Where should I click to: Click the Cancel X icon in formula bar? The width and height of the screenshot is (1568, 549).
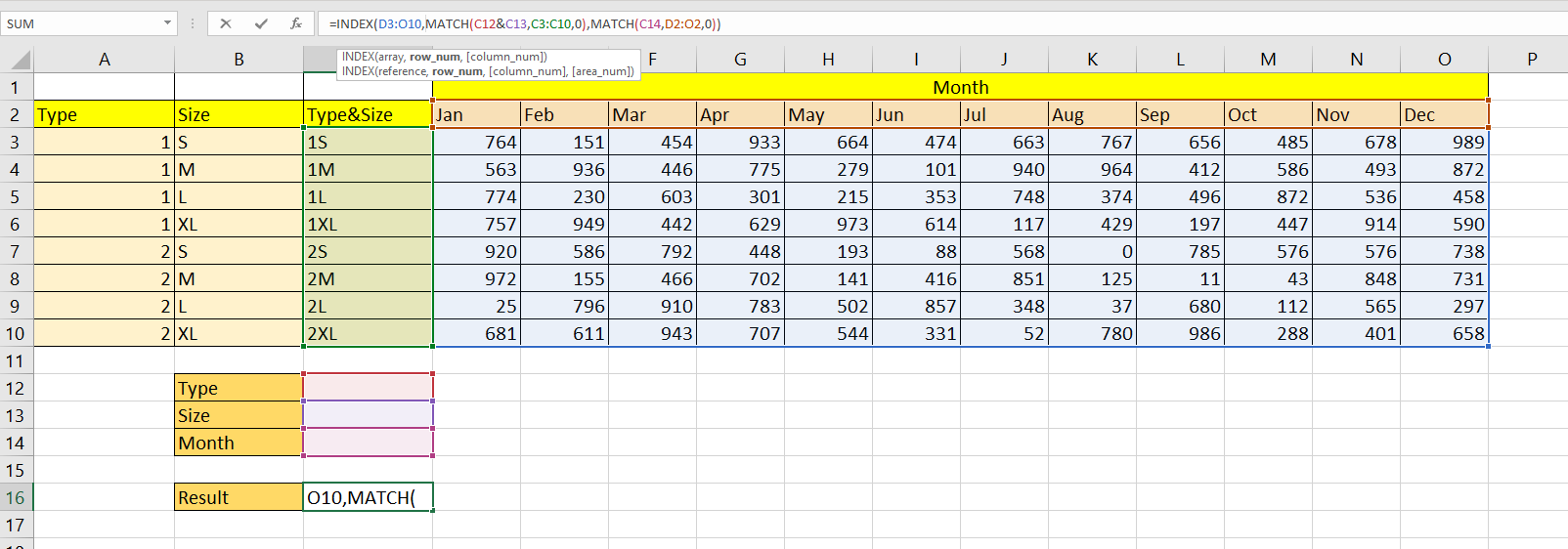pos(226,23)
